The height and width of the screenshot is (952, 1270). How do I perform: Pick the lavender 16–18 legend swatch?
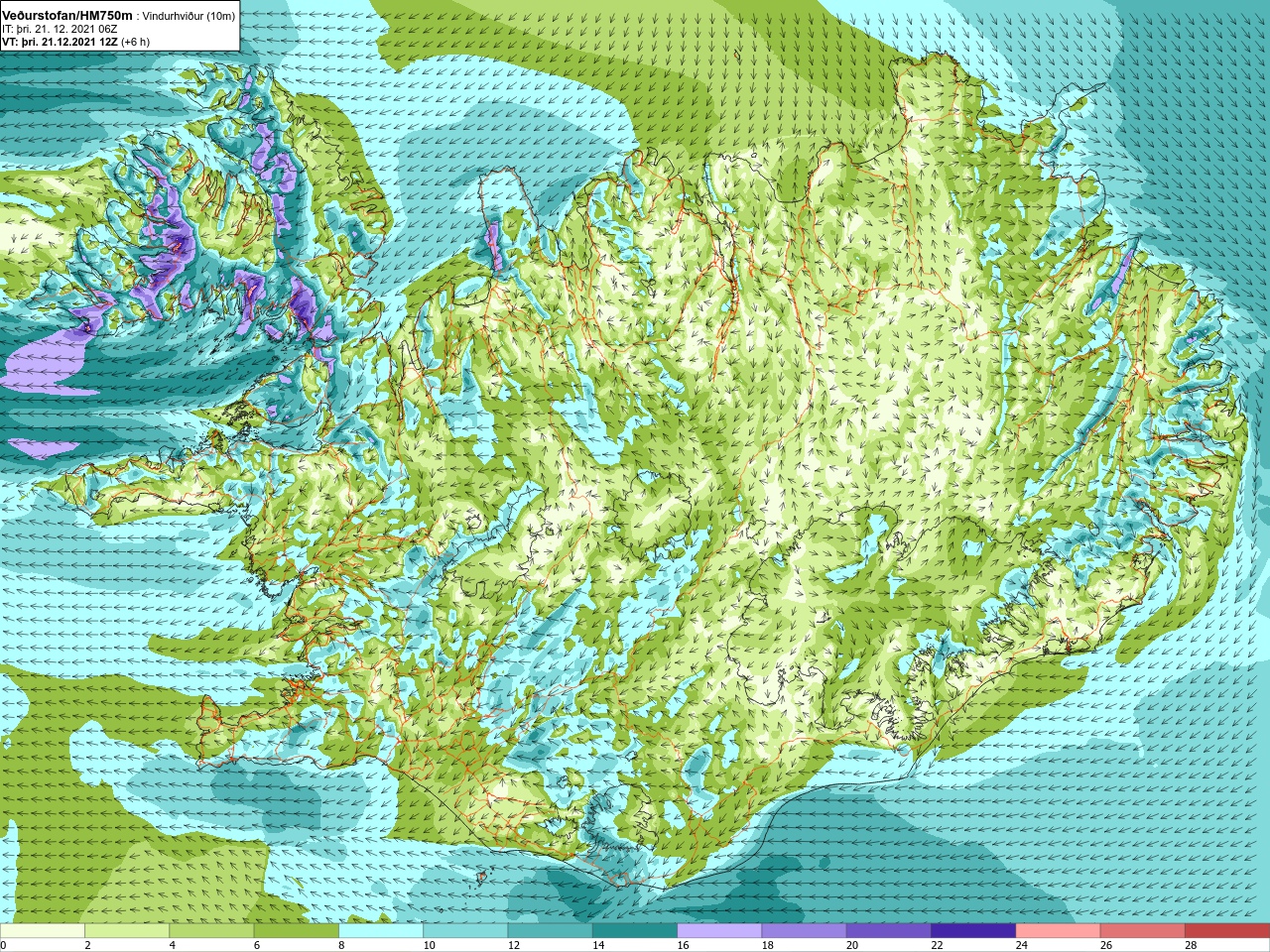719,931
